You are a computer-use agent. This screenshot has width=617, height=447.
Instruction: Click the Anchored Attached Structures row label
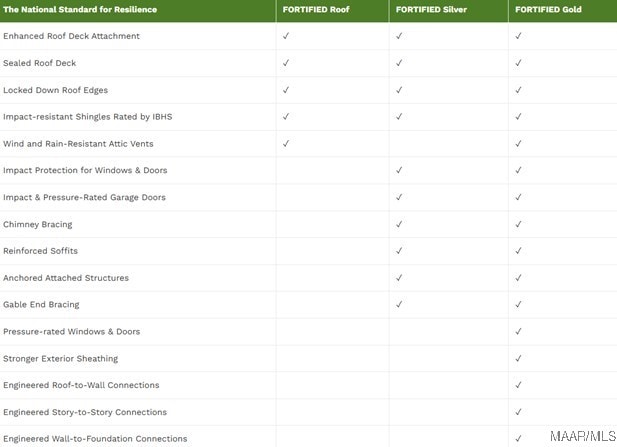pos(66,278)
